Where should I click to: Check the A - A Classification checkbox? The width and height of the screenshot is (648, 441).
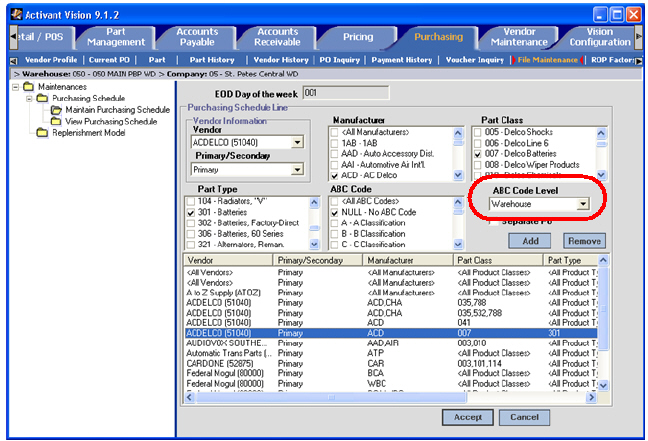point(334,223)
